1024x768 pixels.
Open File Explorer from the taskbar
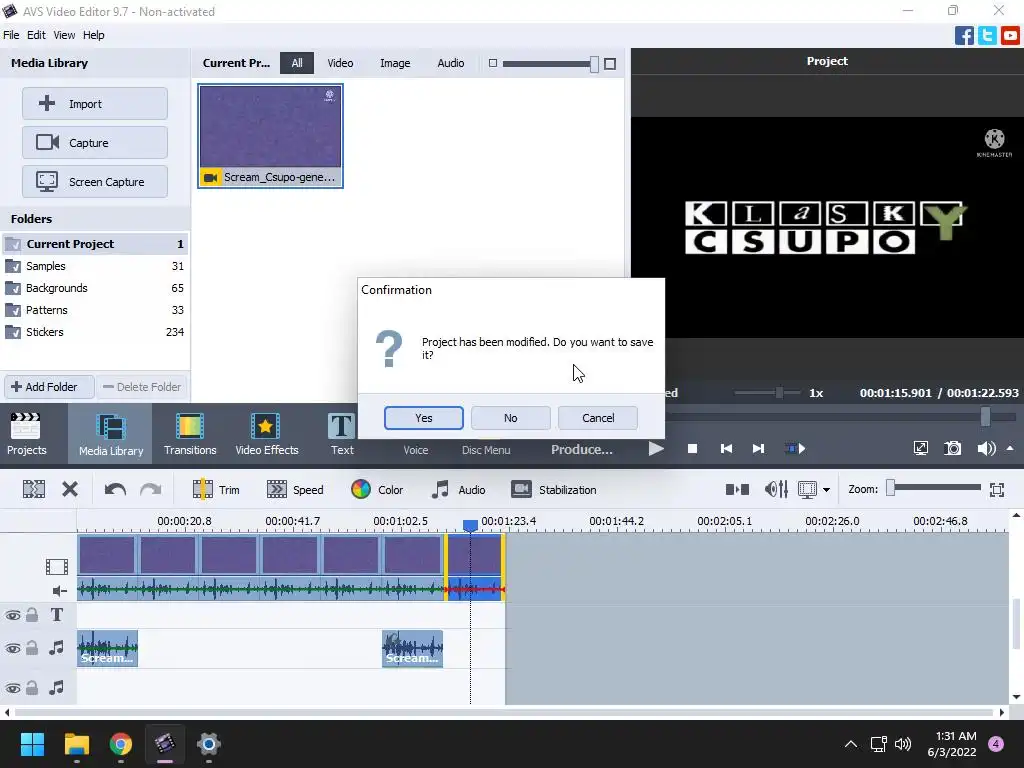[x=76, y=744]
